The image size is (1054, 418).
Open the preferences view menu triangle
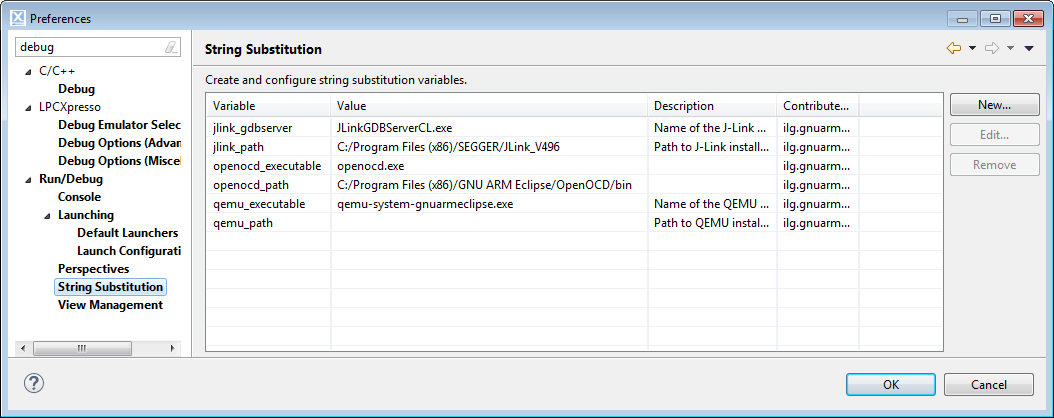coord(1029,49)
